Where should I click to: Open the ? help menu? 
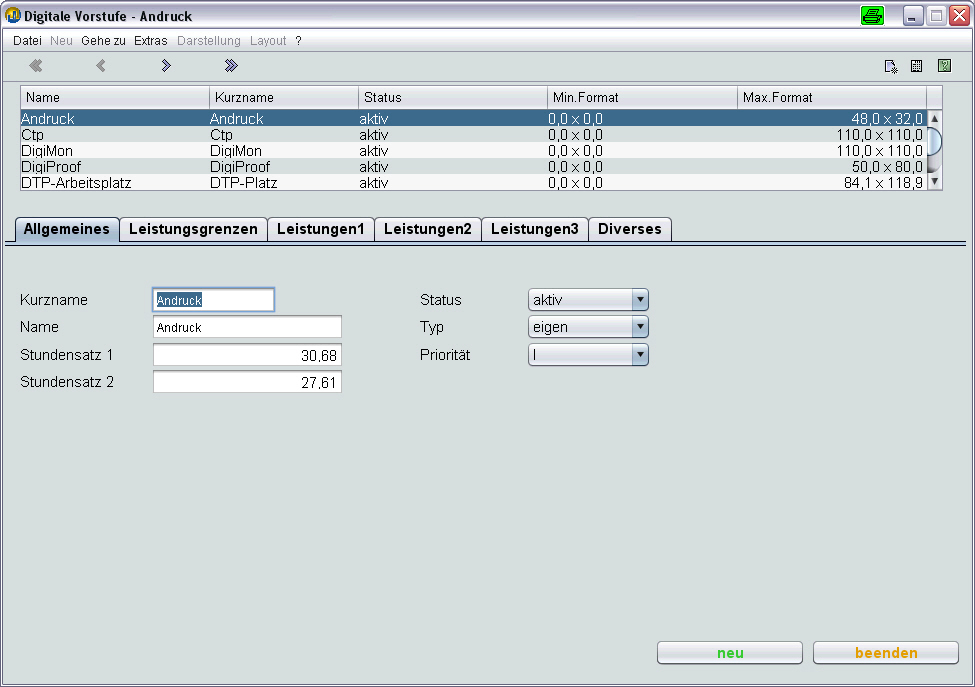click(298, 40)
